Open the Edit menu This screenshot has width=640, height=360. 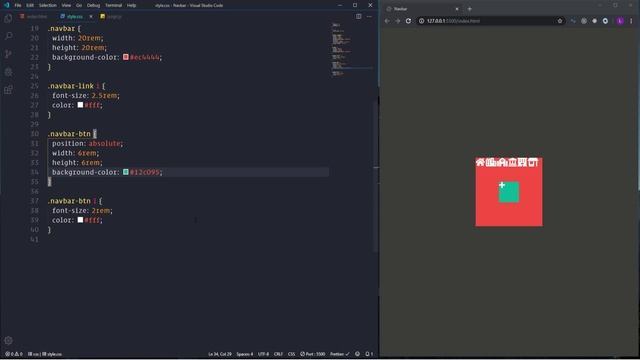tap(30, 5)
